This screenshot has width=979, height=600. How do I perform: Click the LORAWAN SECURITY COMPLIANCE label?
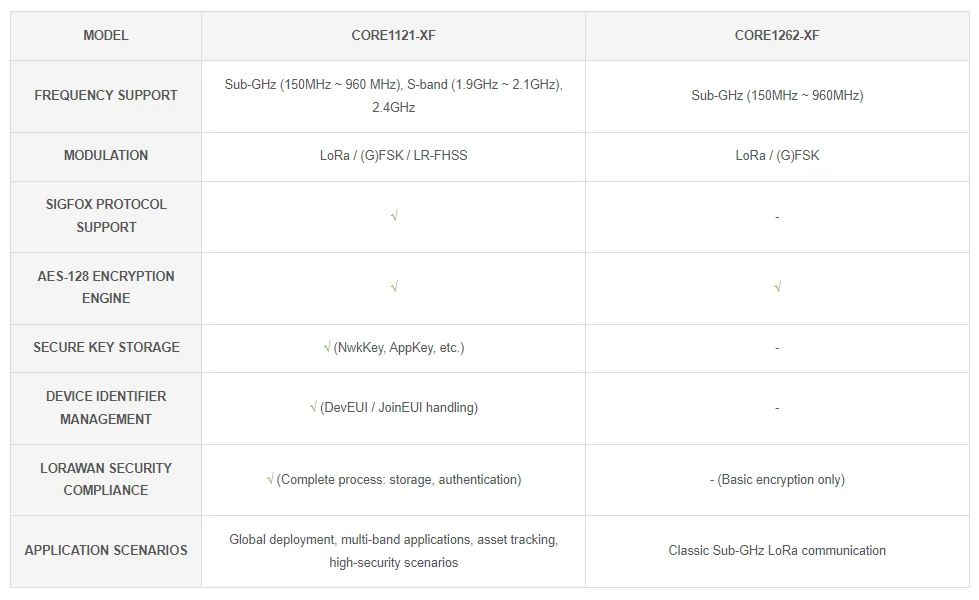[106, 479]
